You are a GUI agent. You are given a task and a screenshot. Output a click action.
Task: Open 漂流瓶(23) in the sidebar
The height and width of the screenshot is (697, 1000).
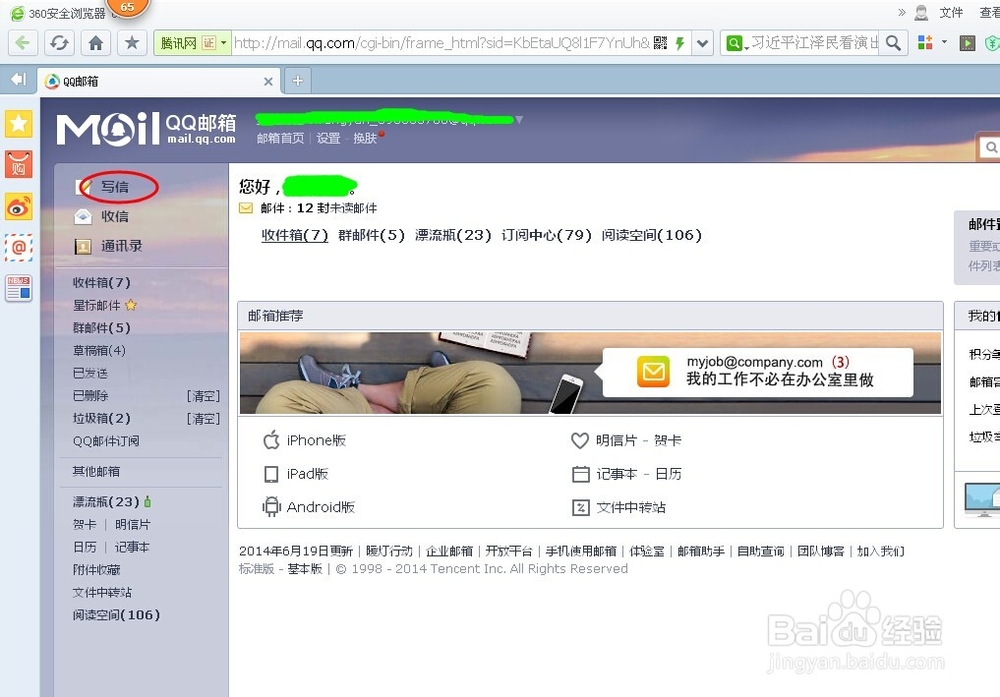(x=106, y=502)
